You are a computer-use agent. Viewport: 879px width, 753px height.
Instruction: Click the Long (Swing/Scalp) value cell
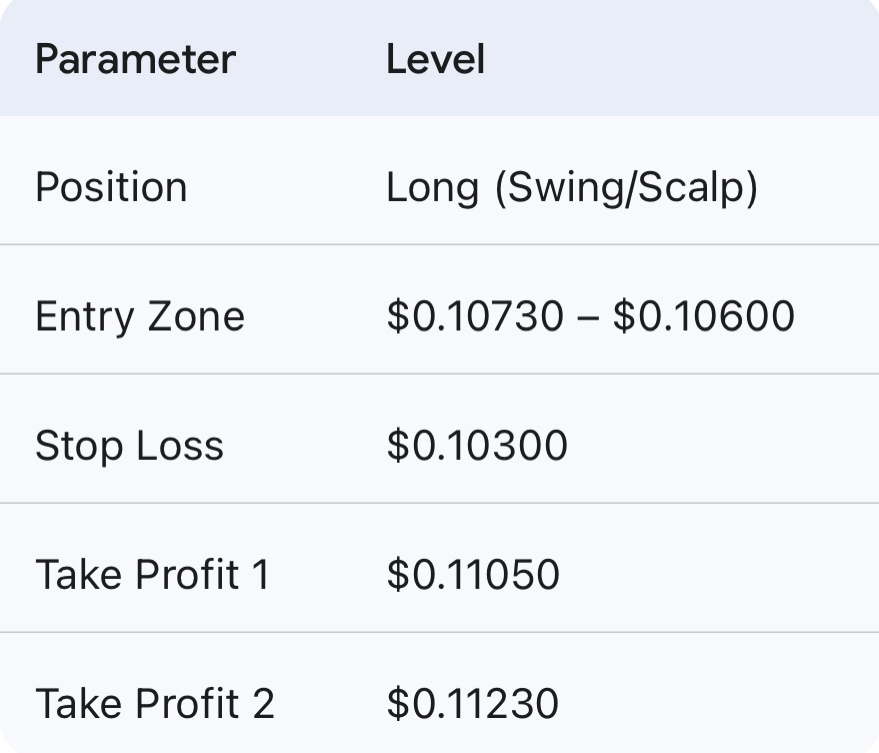point(571,188)
